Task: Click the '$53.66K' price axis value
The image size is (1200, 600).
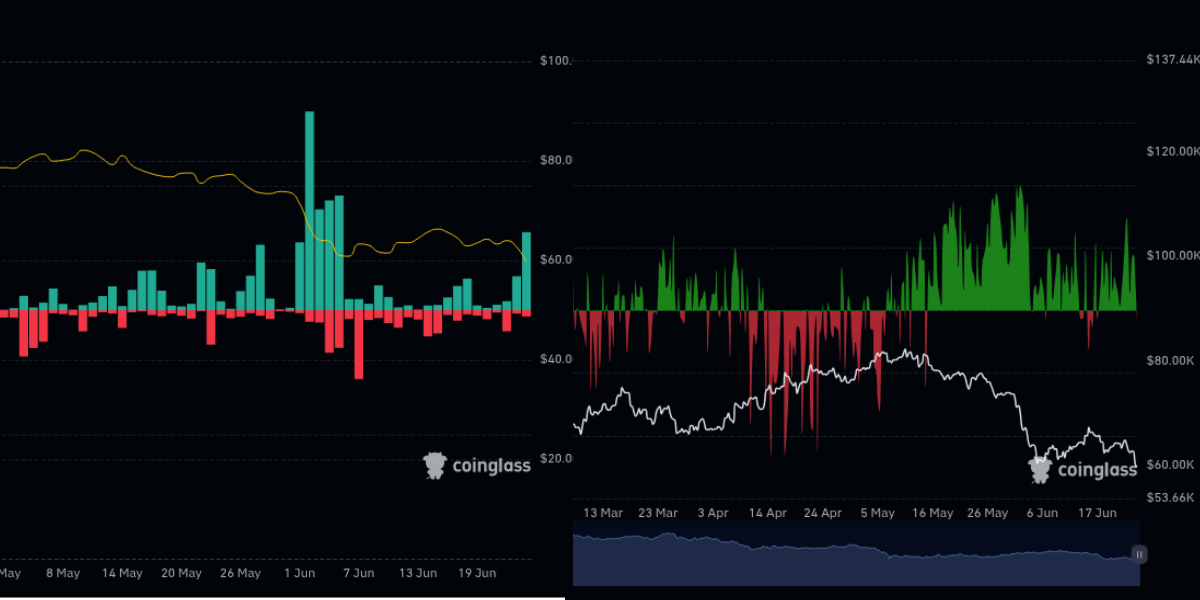Action: pyautogui.click(x=1172, y=497)
